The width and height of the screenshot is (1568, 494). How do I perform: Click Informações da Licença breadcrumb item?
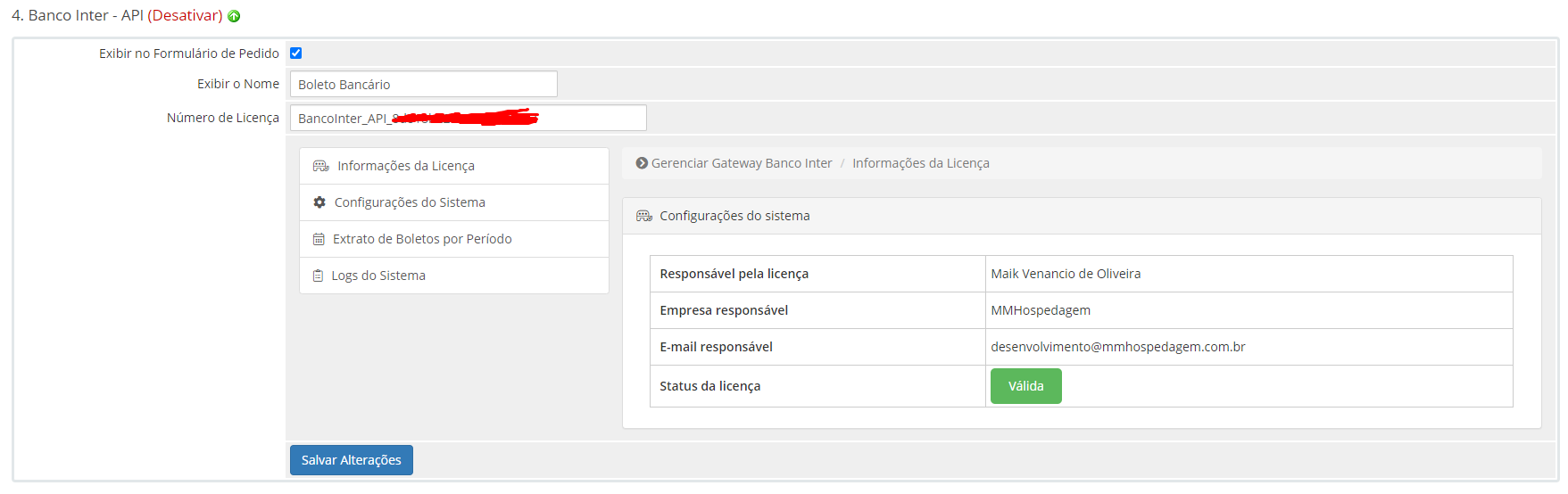tap(921, 163)
